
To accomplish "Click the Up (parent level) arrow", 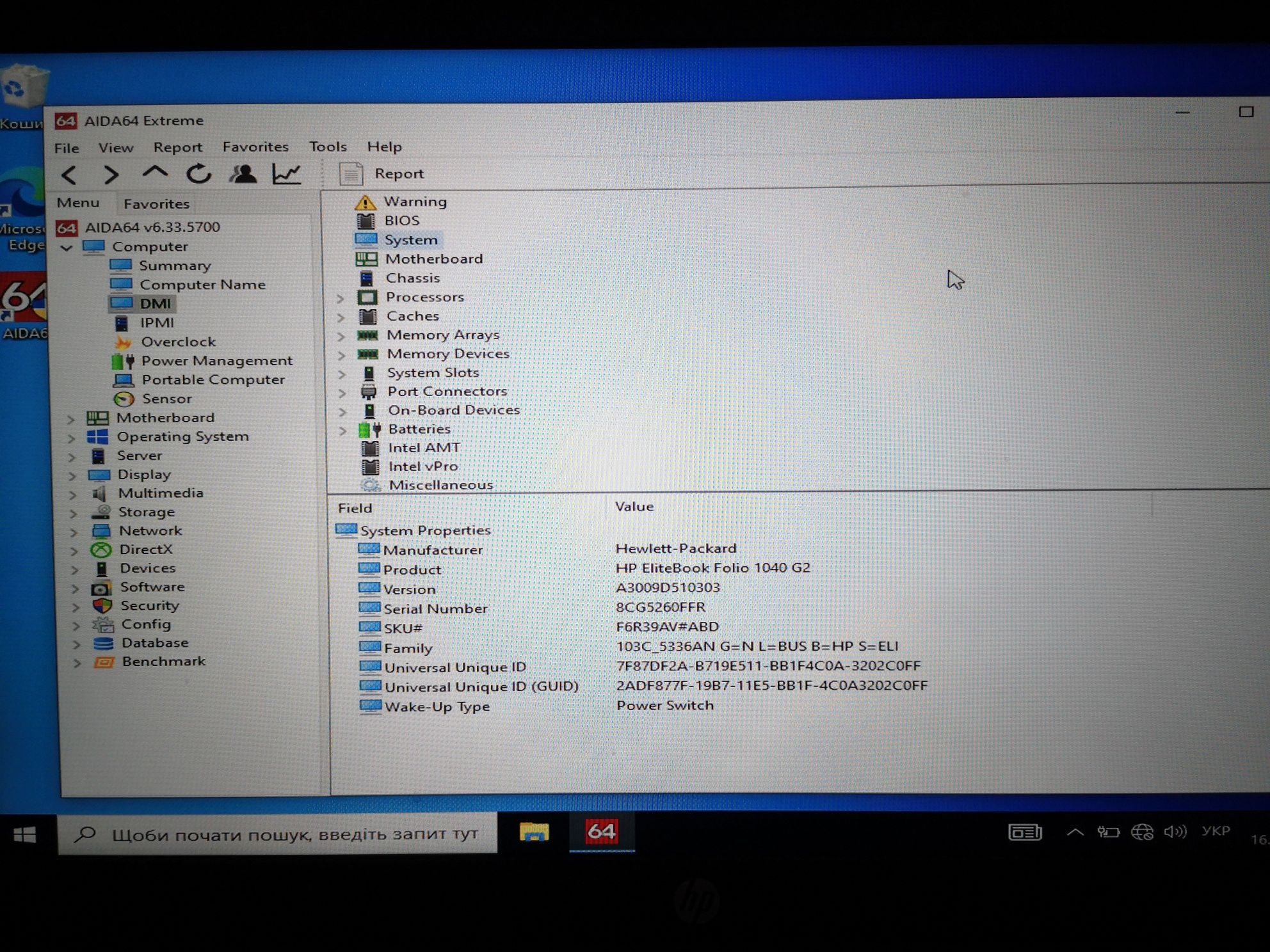I will tap(154, 173).
